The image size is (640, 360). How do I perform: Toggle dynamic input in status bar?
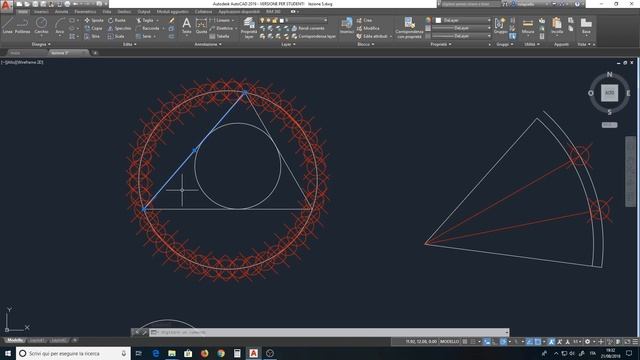(x=487, y=342)
